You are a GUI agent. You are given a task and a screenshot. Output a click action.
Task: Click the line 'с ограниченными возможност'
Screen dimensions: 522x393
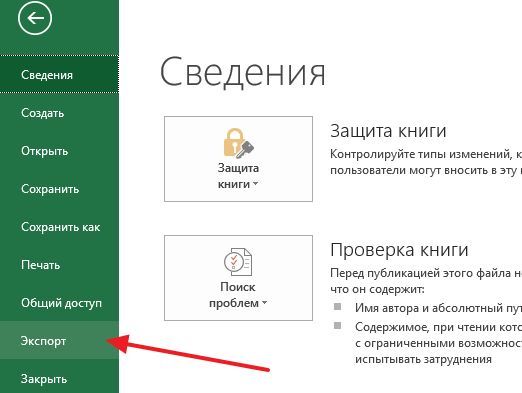(x=438, y=343)
